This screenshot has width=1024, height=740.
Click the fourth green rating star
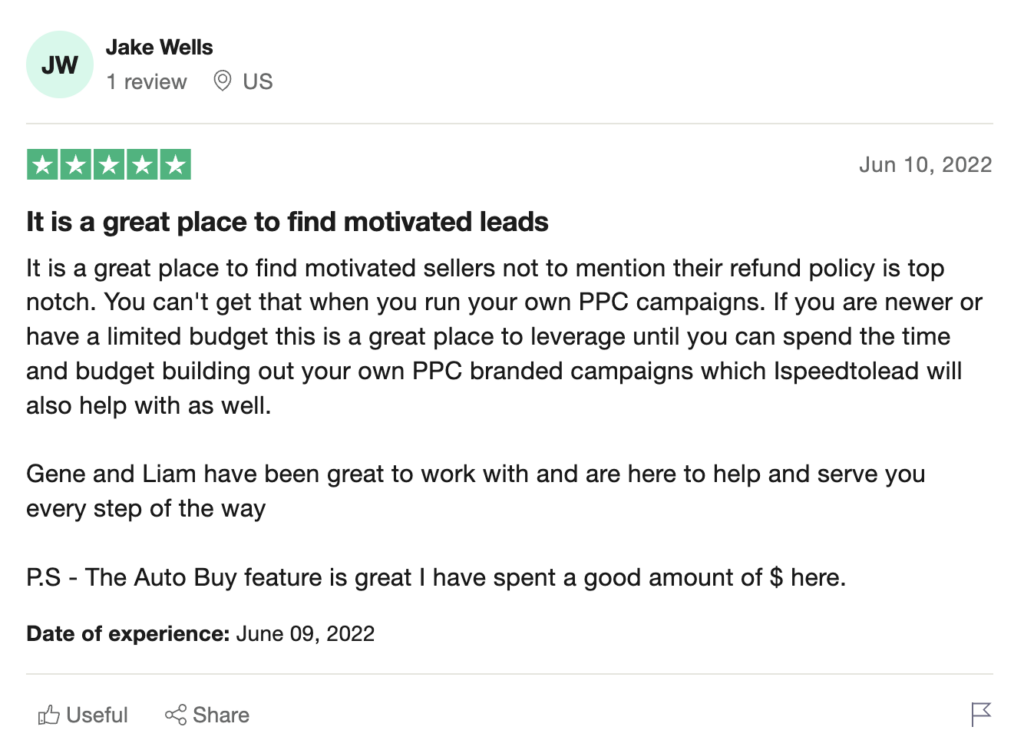point(142,165)
